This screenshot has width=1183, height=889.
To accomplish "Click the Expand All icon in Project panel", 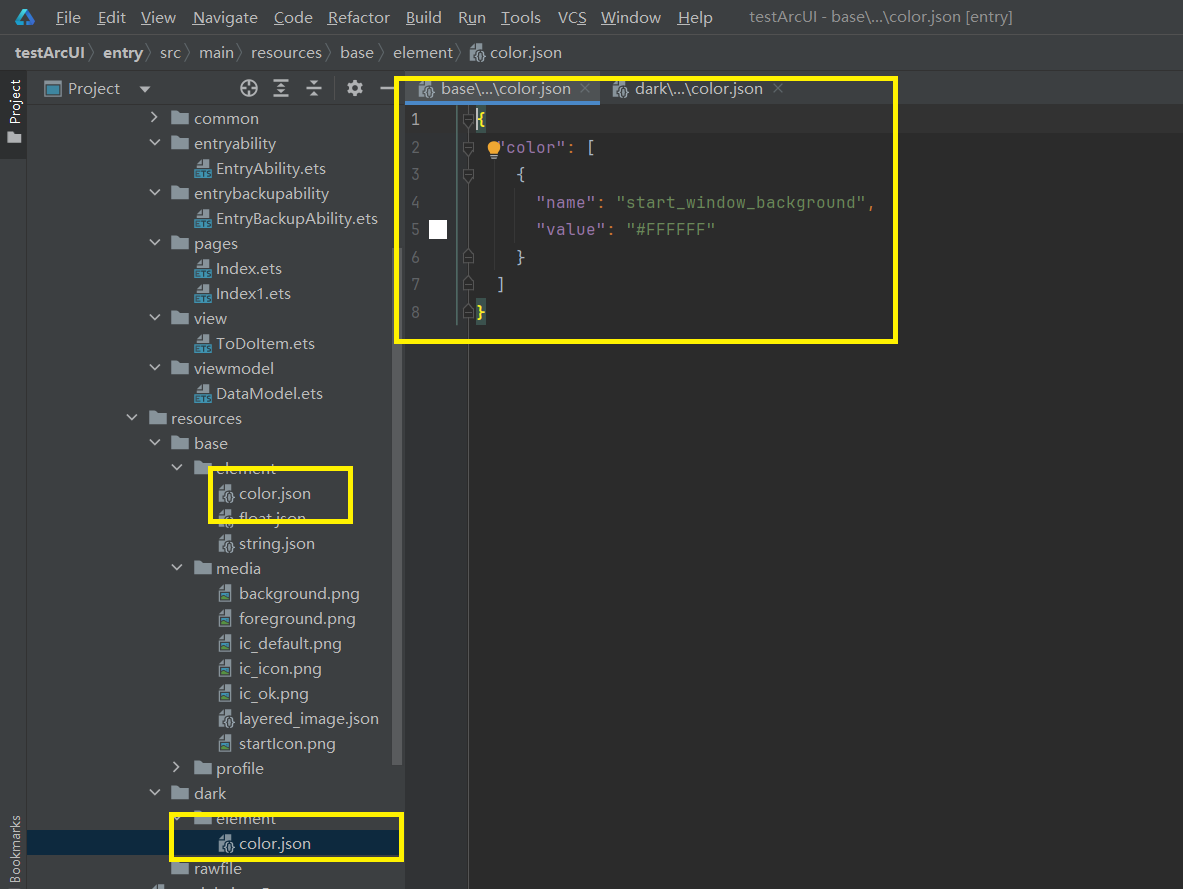I will pos(281,88).
